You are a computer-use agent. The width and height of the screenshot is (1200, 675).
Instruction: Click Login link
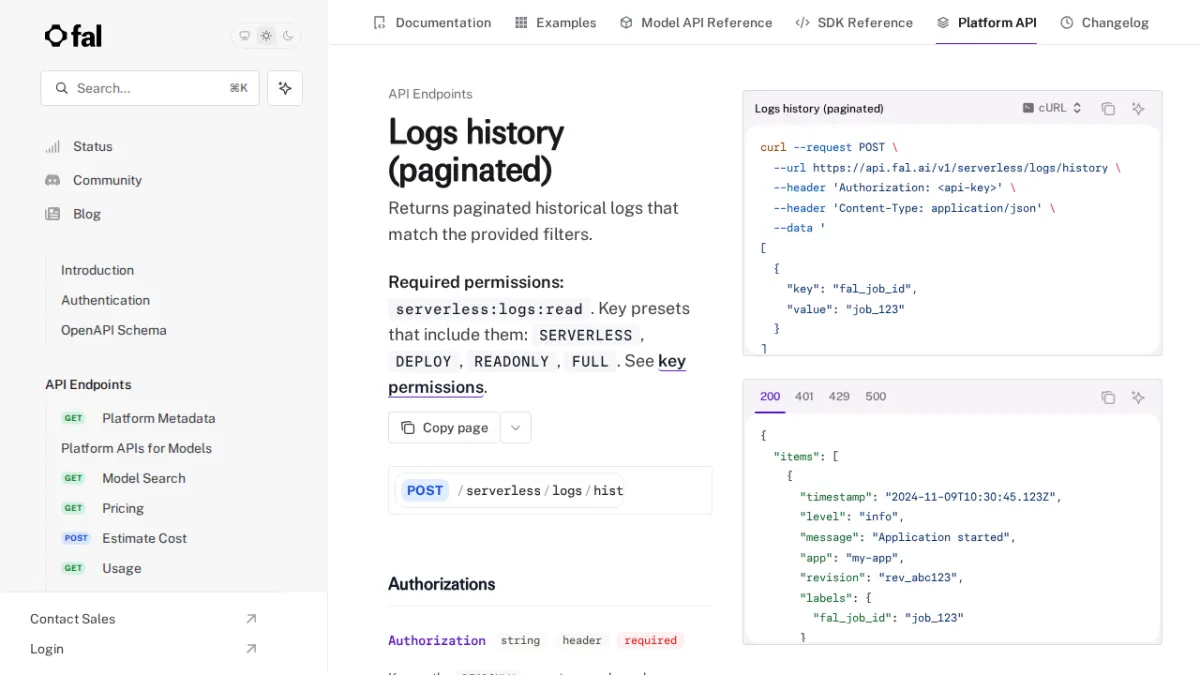(x=47, y=649)
